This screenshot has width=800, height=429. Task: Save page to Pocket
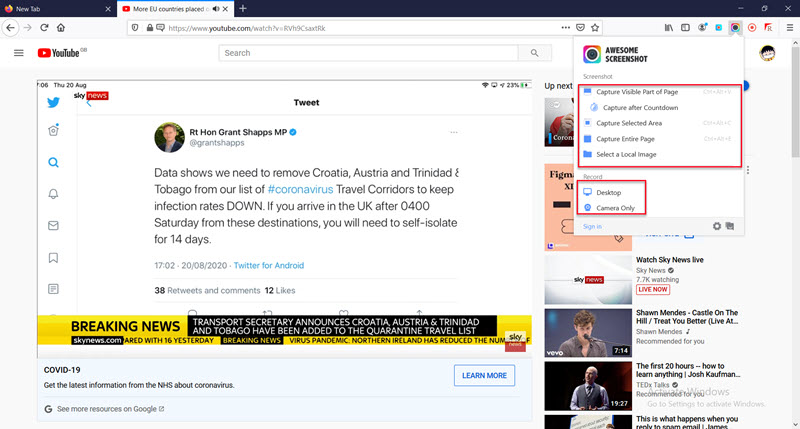point(580,28)
